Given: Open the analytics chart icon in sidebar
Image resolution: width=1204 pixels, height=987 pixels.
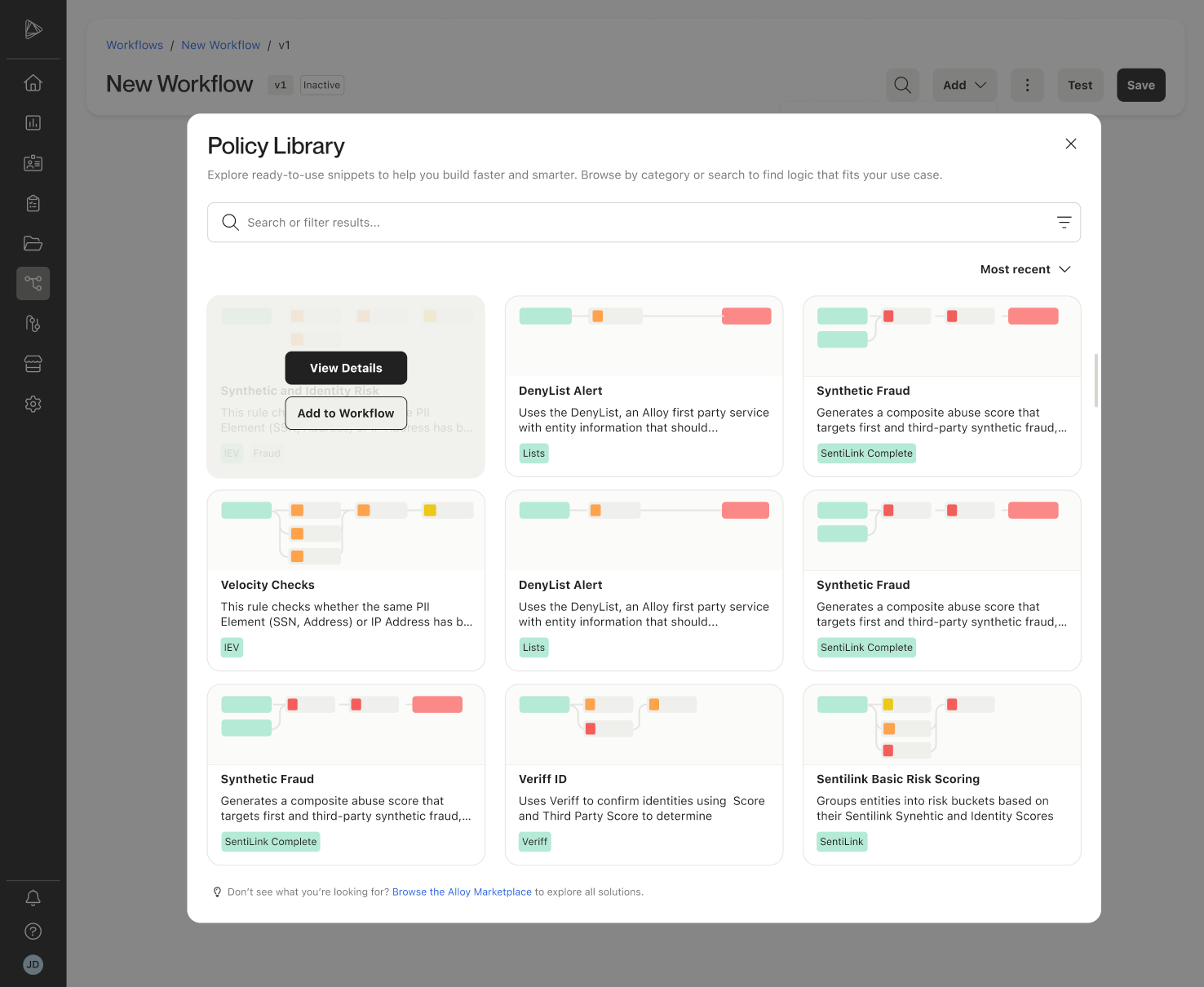Looking at the screenshot, I should (x=33, y=123).
